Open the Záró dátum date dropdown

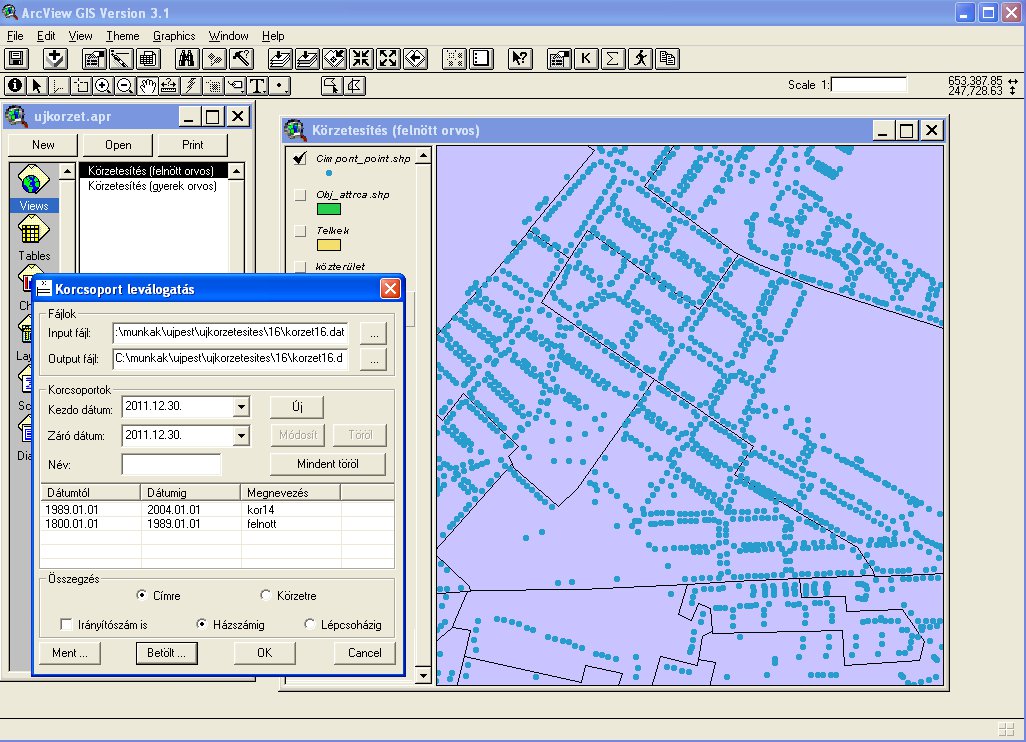click(241, 436)
